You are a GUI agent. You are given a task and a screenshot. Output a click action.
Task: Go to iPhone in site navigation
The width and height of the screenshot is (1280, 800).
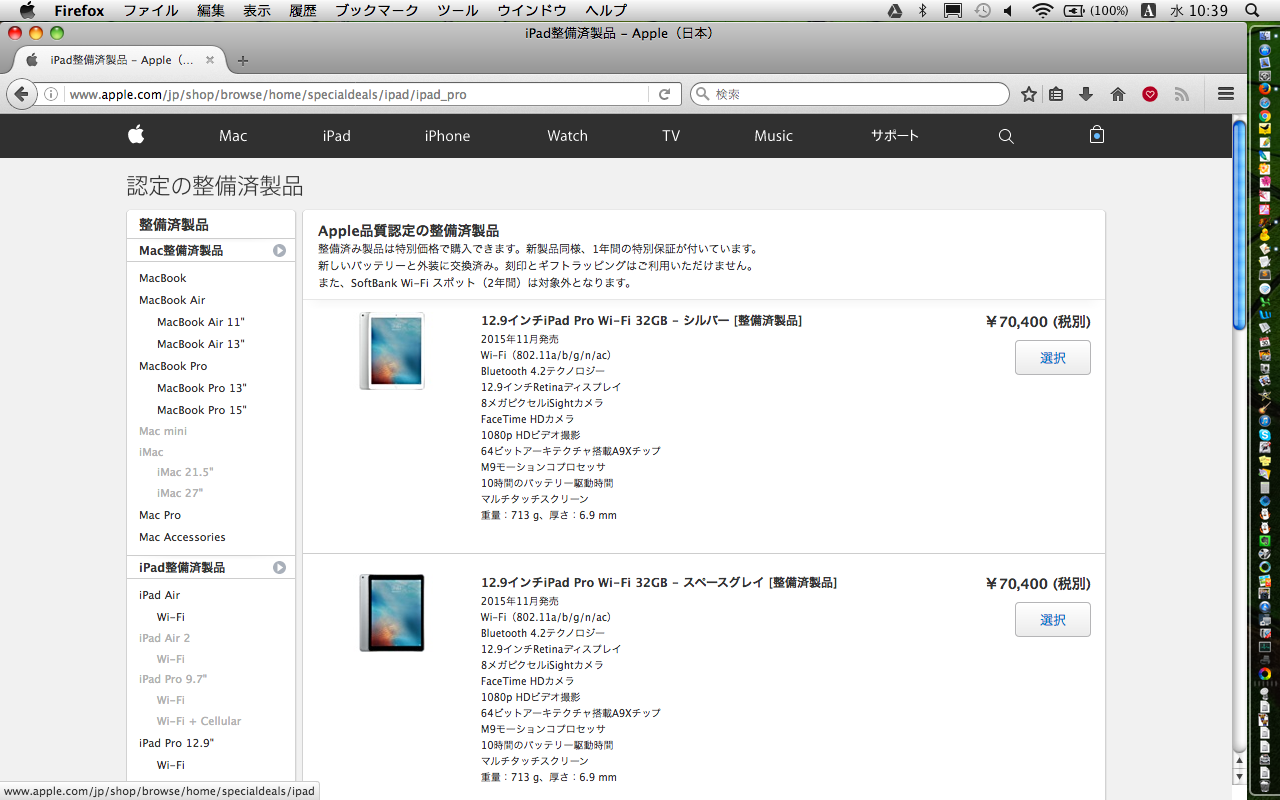coord(447,136)
